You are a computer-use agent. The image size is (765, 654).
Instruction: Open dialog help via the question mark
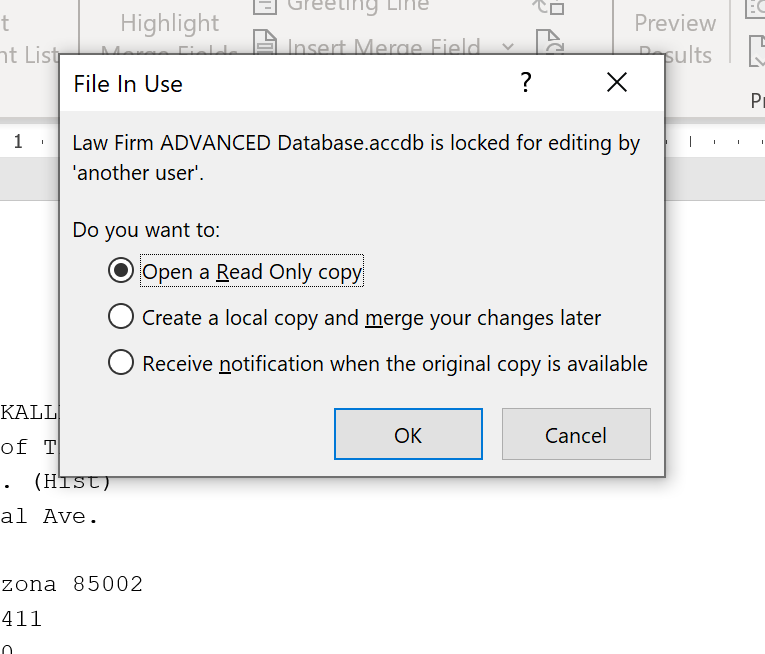[525, 82]
